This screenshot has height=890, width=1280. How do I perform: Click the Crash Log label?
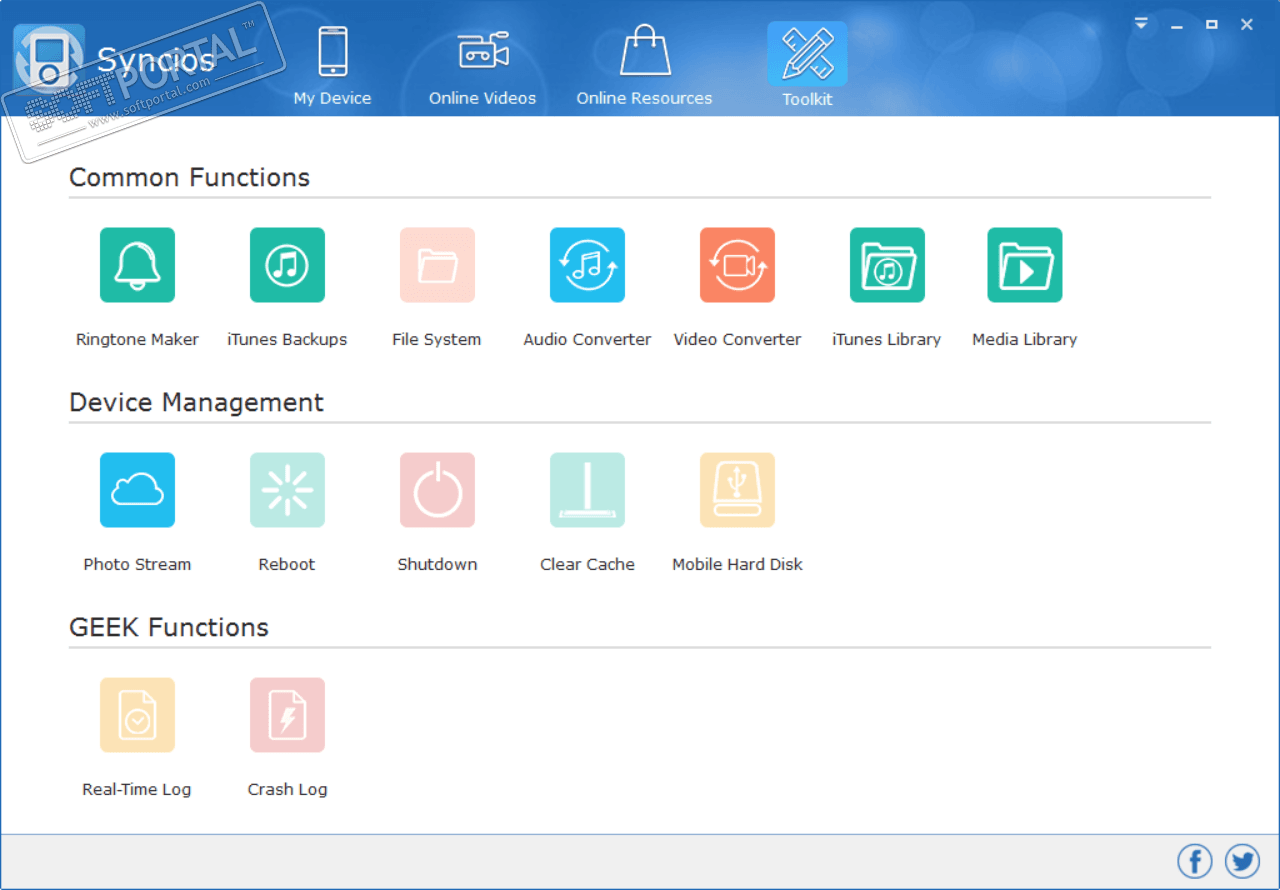pyautogui.click(x=287, y=790)
